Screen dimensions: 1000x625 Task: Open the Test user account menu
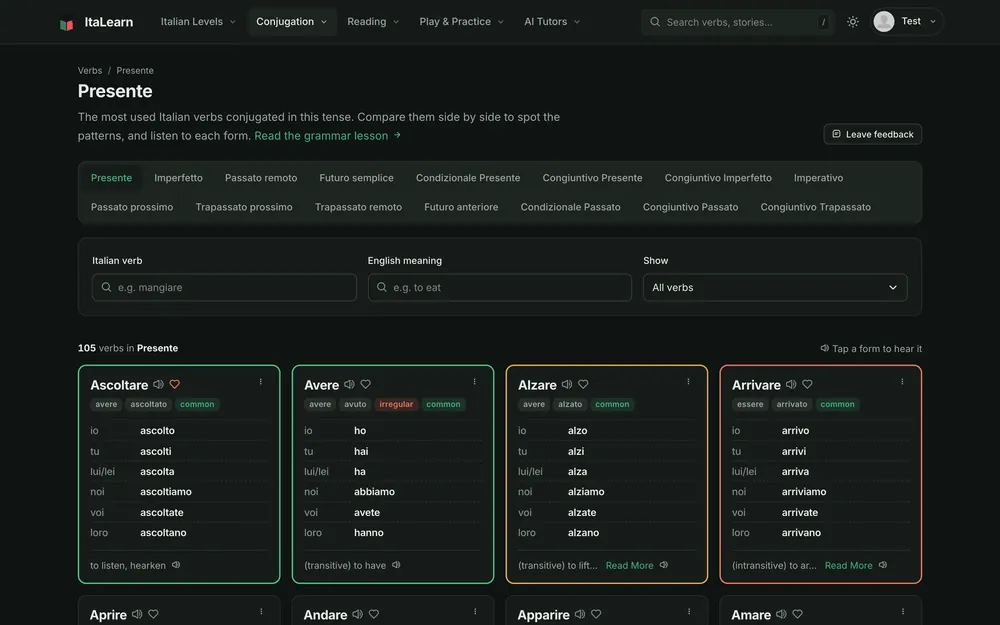click(906, 22)
